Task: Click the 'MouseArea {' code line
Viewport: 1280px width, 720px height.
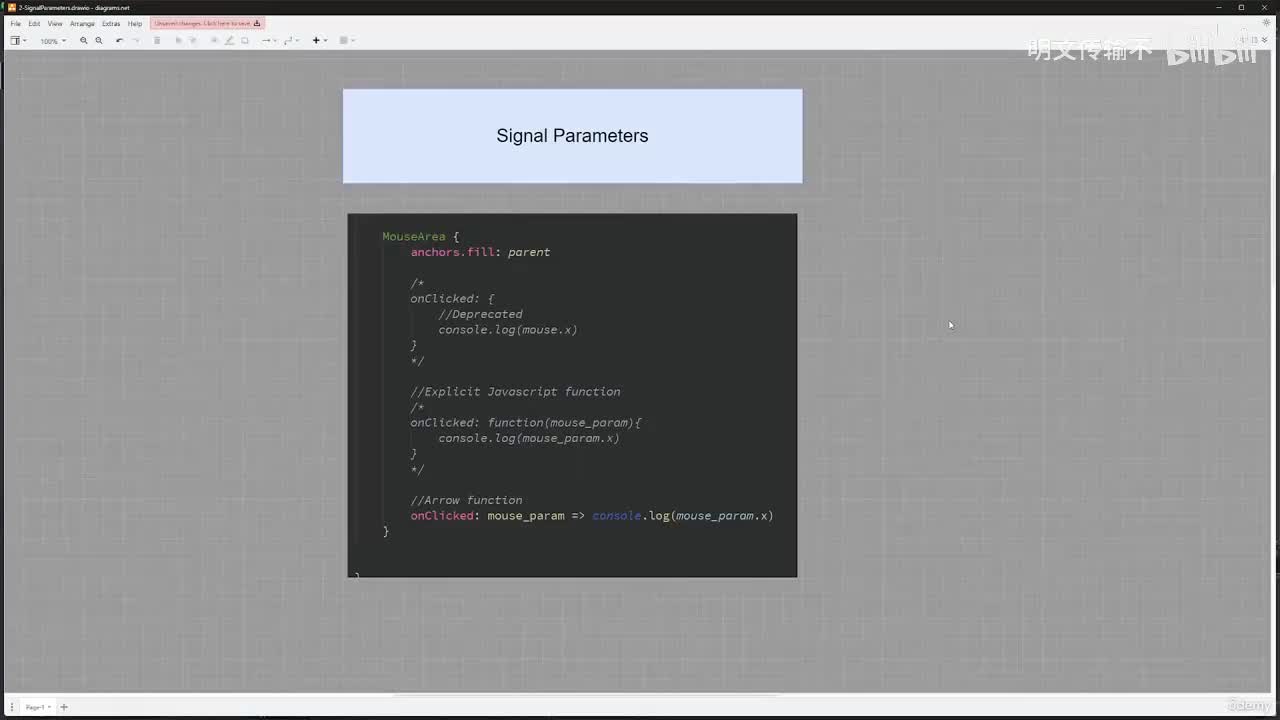Action: [420, 237]
